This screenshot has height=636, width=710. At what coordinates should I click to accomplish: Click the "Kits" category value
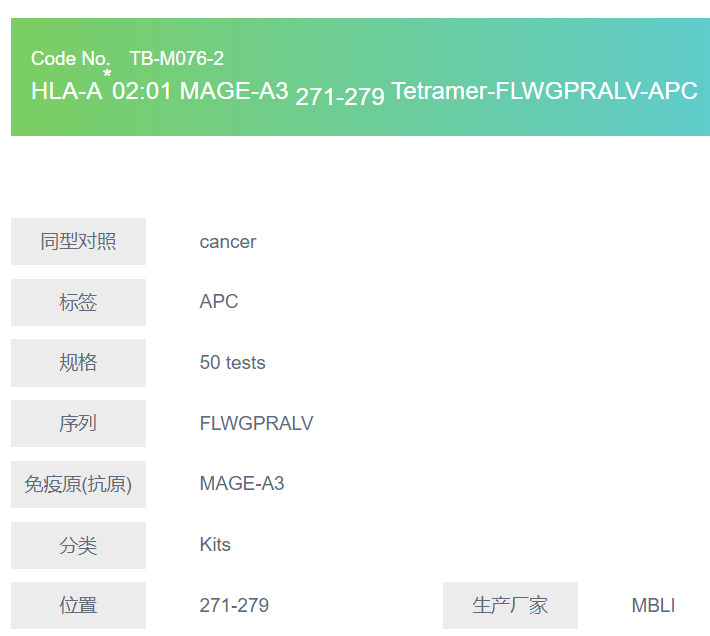215,545
